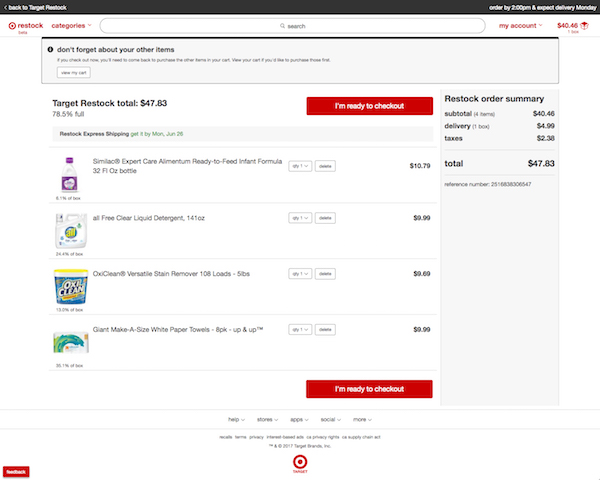The width and height of the screenshot is (600, 480).
Task: Open the paper towels product thumbnail
Action: (71, 342)
